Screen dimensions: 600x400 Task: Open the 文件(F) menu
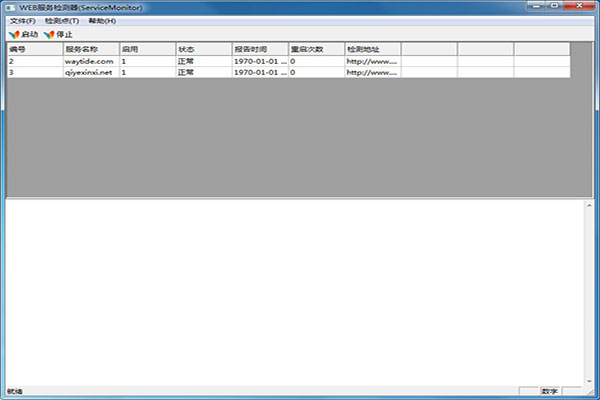(22, 20)
